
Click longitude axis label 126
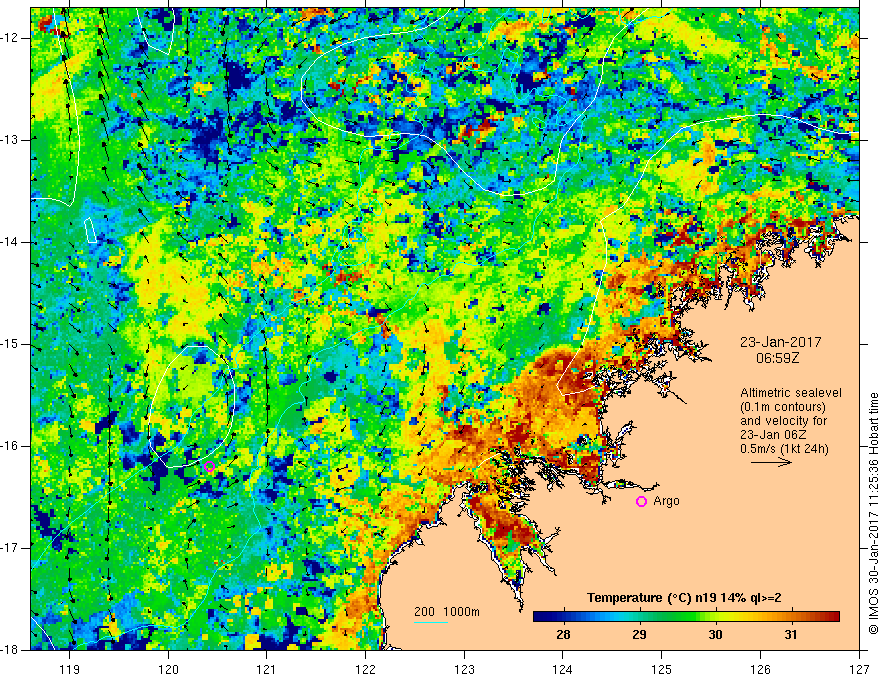(760, 669)
